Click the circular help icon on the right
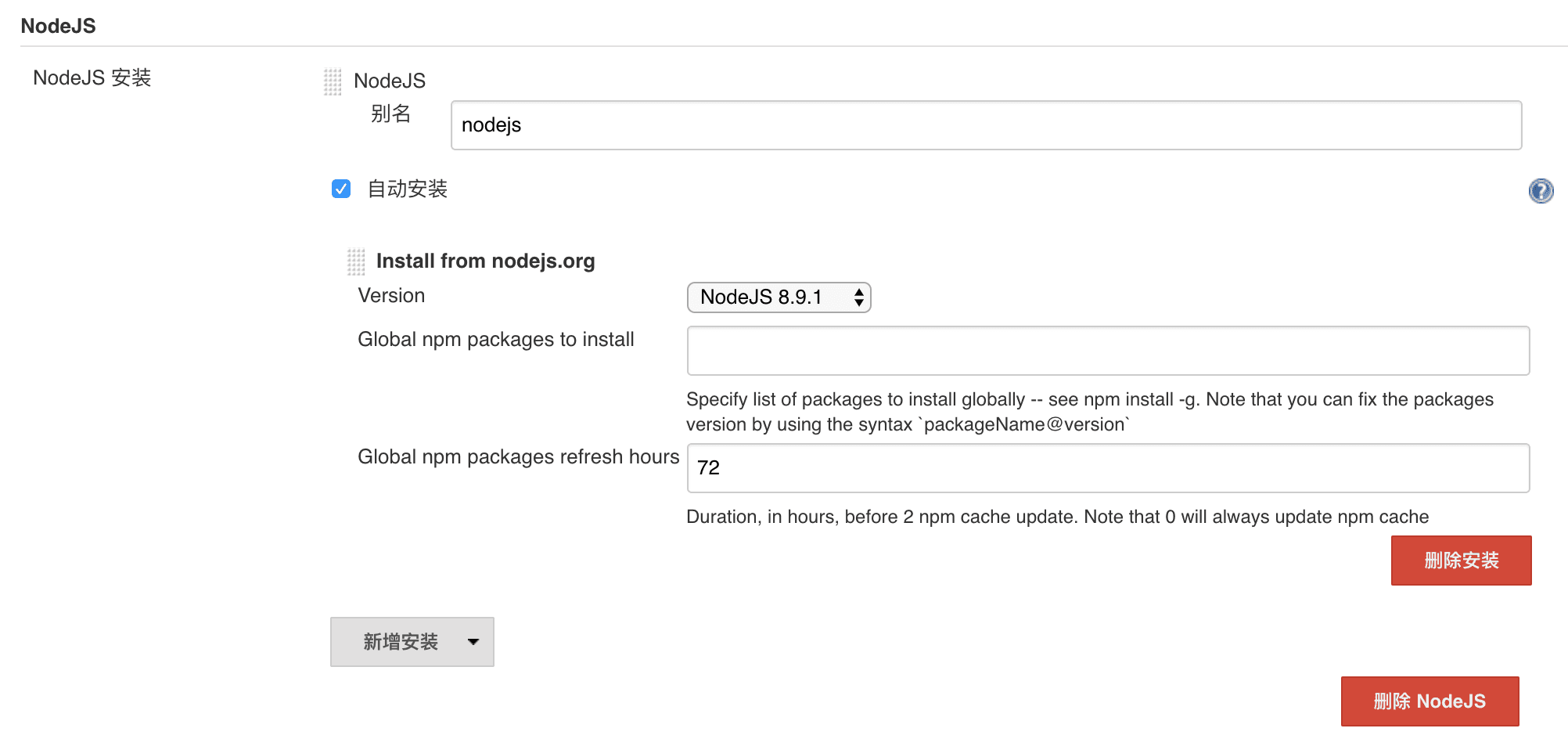1568x739 pixels. click(x=1540, y=190)
